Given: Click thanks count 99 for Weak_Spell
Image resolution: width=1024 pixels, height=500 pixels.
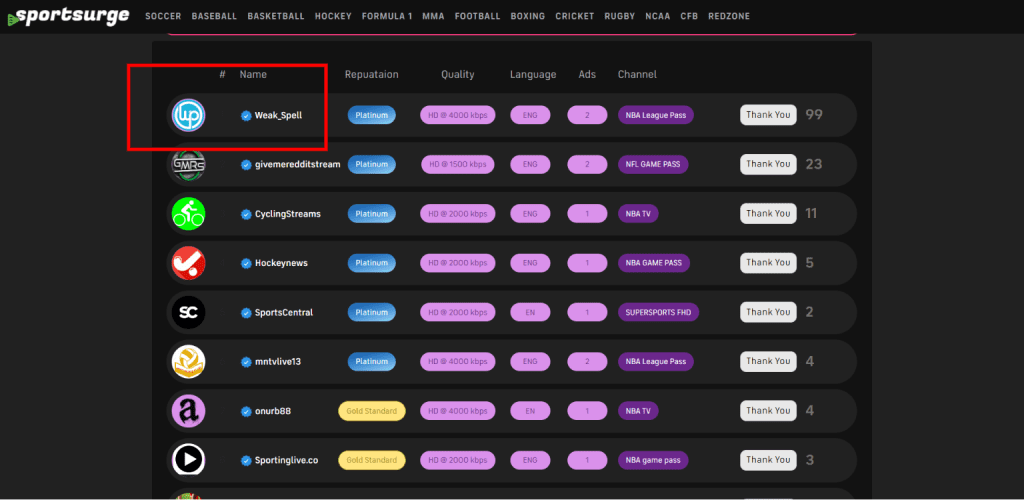Looking at the screenshot, I should (x=814, y=115).
